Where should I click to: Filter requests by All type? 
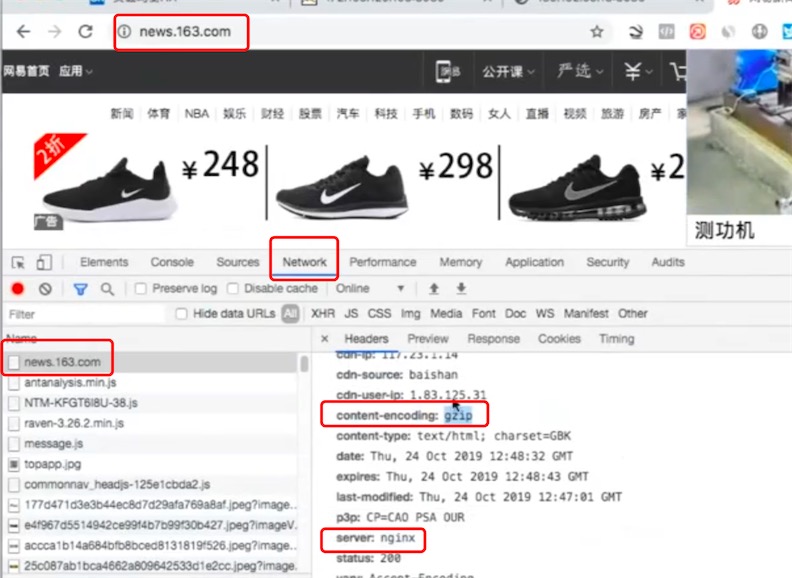click(290, 314)
